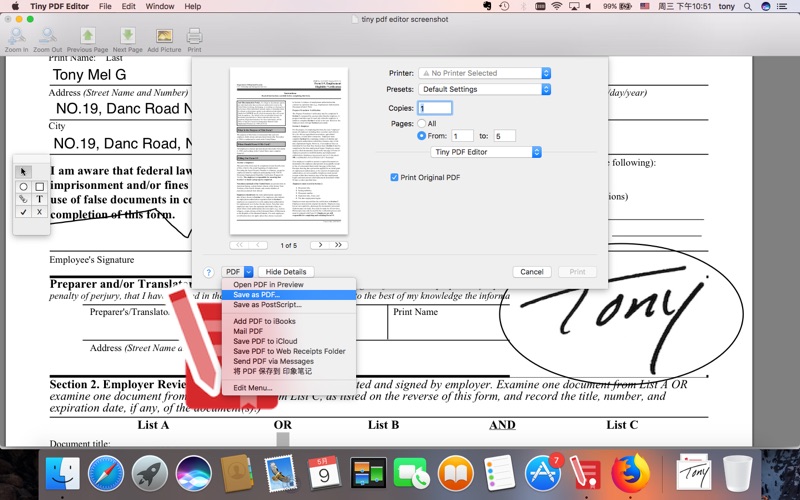This screenshot has height=500, width=800.
Task: Choose Save as PDF… menu entry
Action: click(x=288, y=295)
